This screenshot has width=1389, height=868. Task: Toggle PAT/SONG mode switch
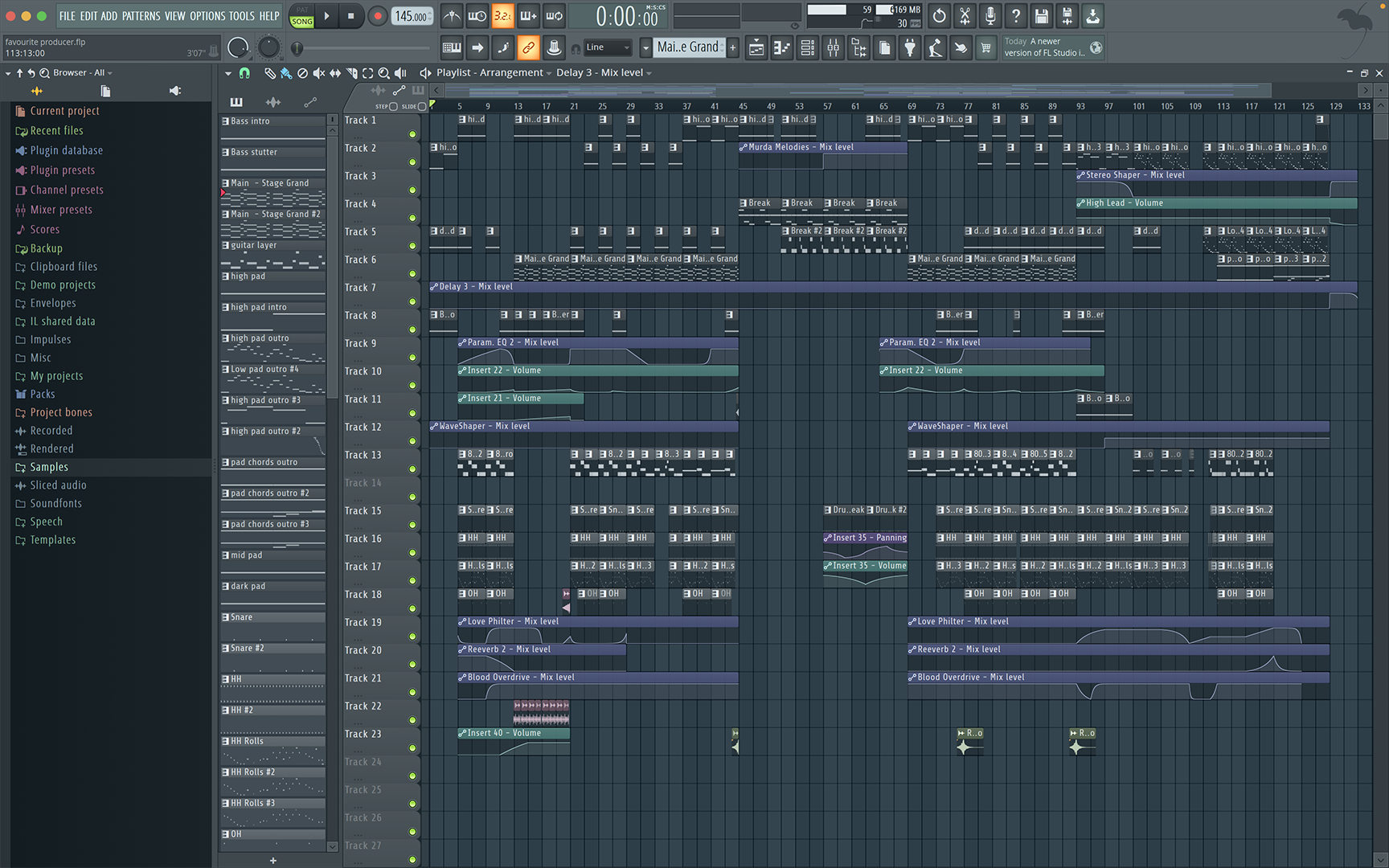coord(302,16)
